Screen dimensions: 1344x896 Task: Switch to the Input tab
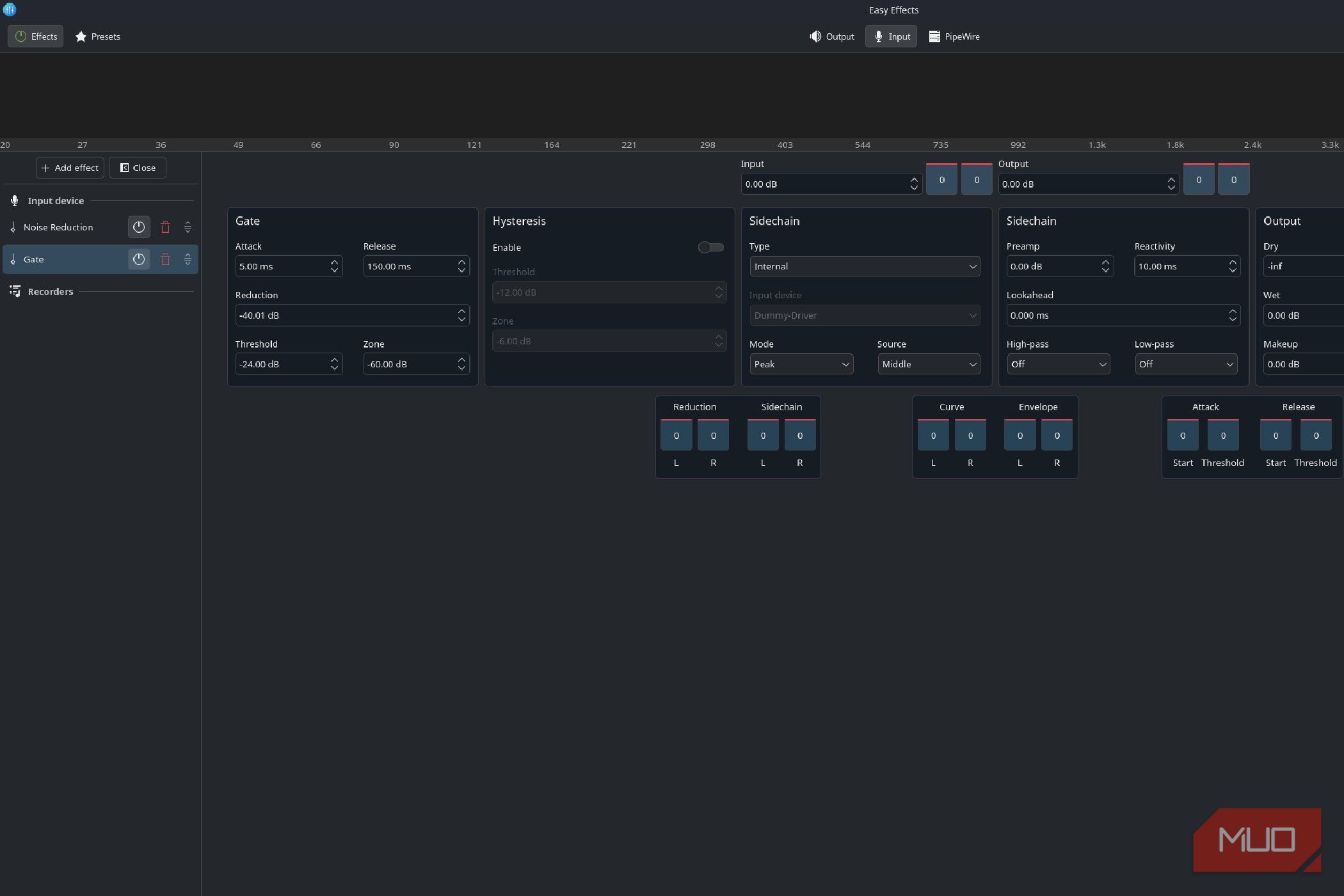click(x=891, y=36)
